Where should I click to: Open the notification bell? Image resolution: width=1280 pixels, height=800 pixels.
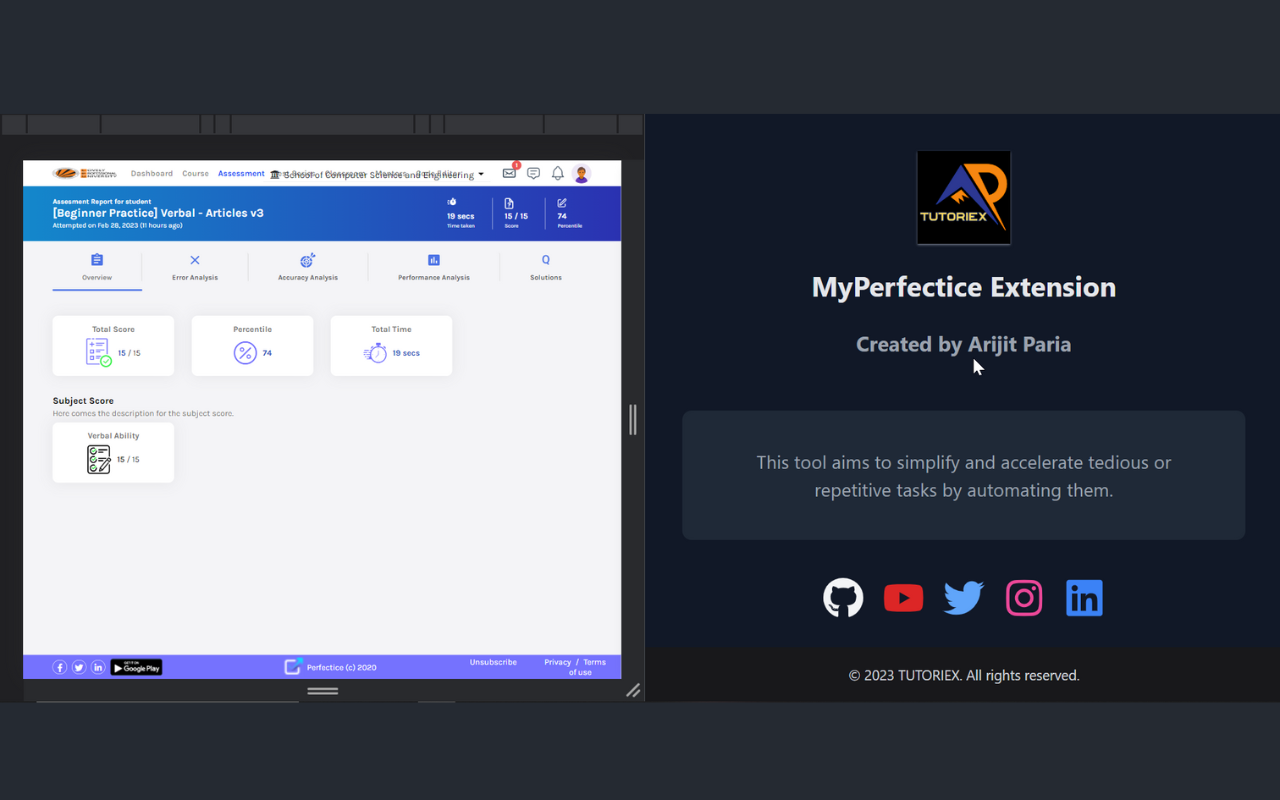click(x=557, y=172)
